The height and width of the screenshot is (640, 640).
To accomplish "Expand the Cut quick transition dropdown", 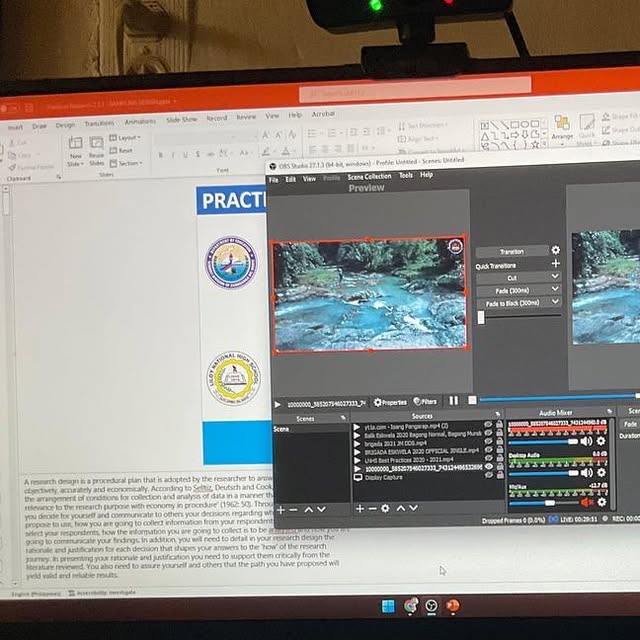I will click(555, 276).
